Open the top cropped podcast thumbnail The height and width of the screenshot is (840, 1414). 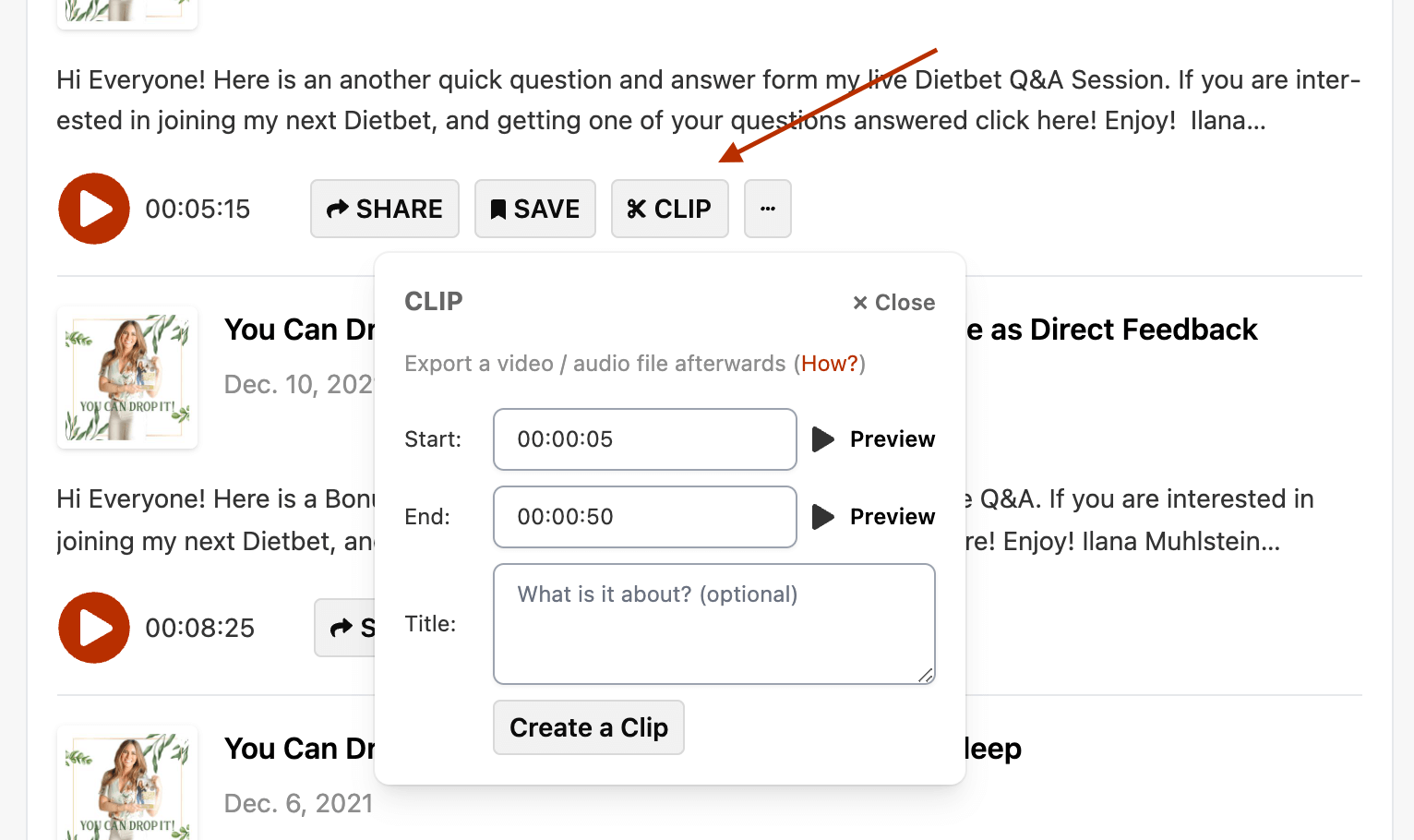[x=127, y=13]
